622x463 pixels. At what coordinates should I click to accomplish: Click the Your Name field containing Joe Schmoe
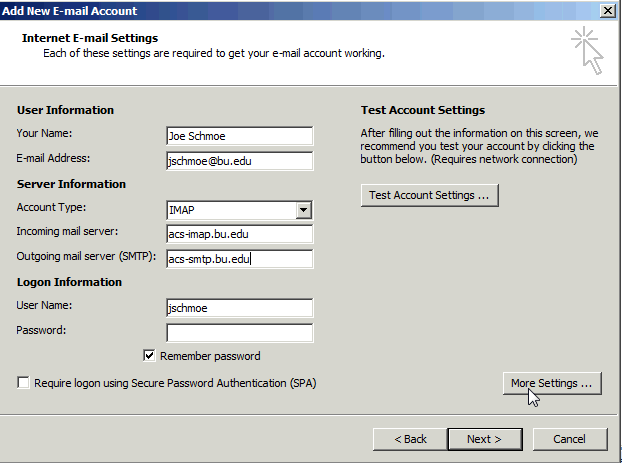click(240, 136)
